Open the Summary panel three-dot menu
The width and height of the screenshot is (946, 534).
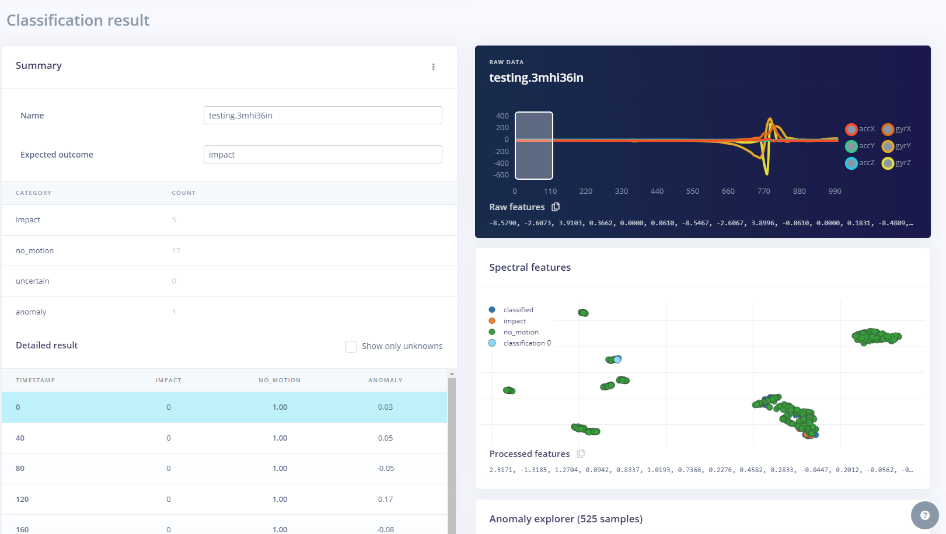click(x=433, y=67)
